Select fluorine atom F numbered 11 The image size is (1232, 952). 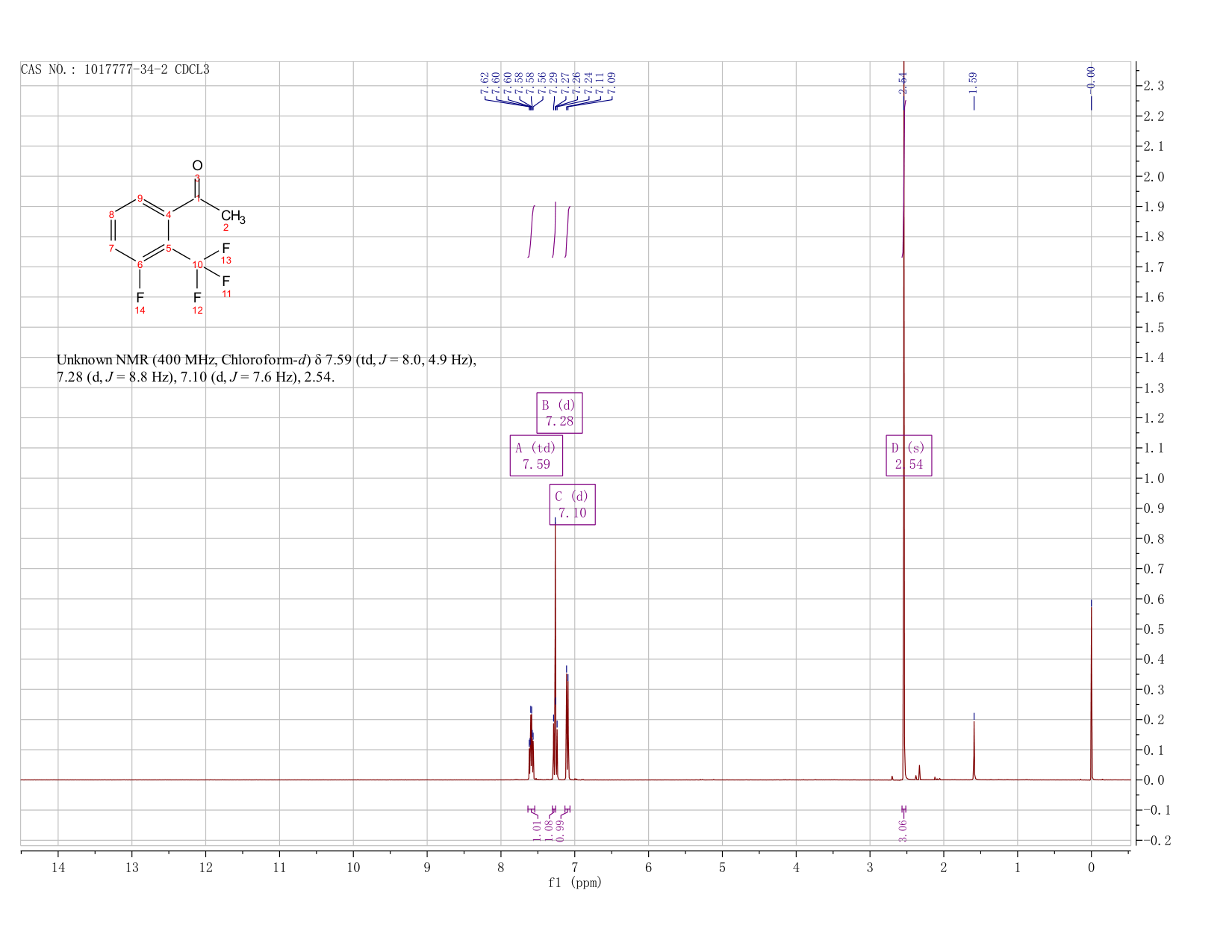tap(226, 281)
